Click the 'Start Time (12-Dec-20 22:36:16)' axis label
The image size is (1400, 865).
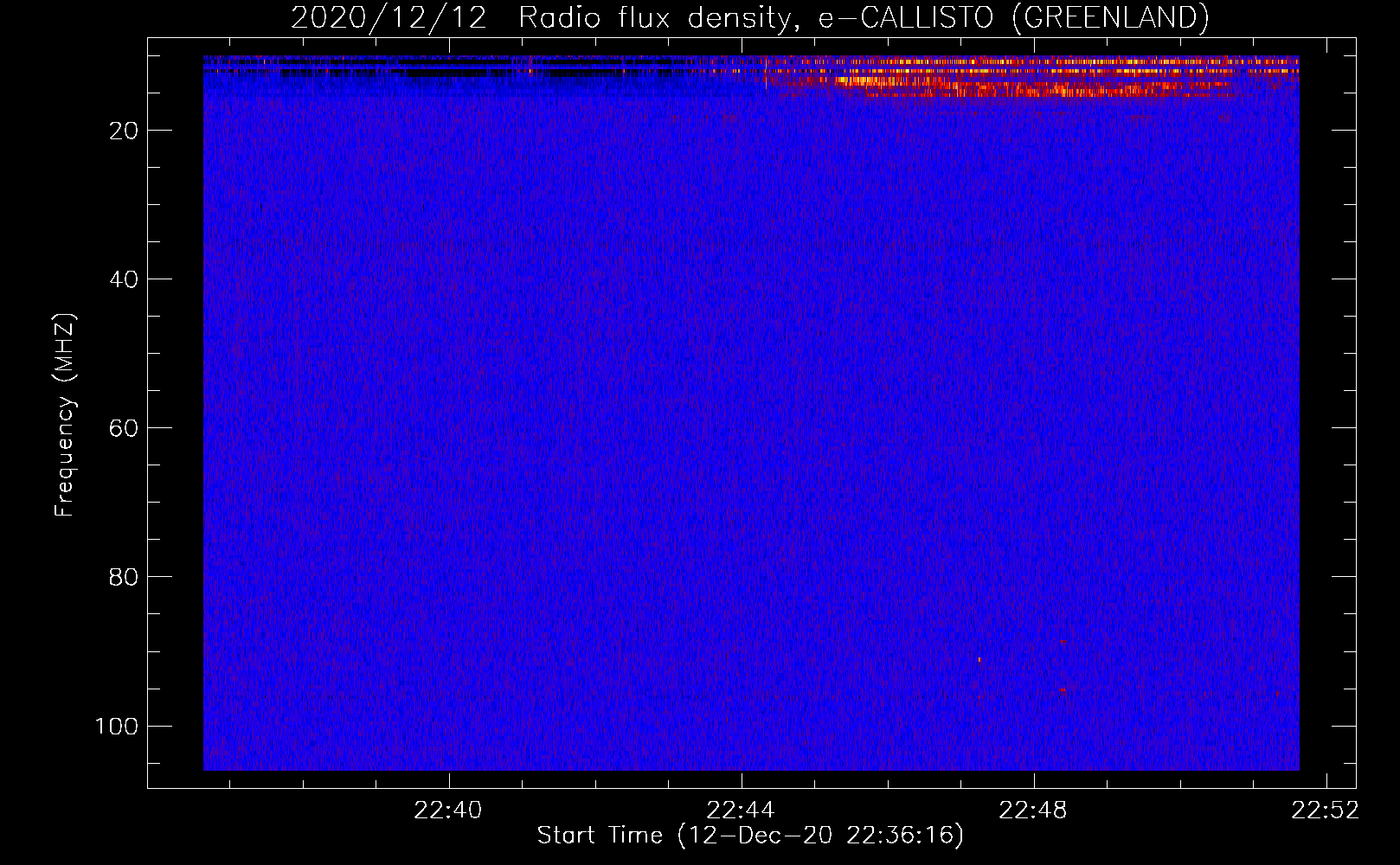[750, 836]
